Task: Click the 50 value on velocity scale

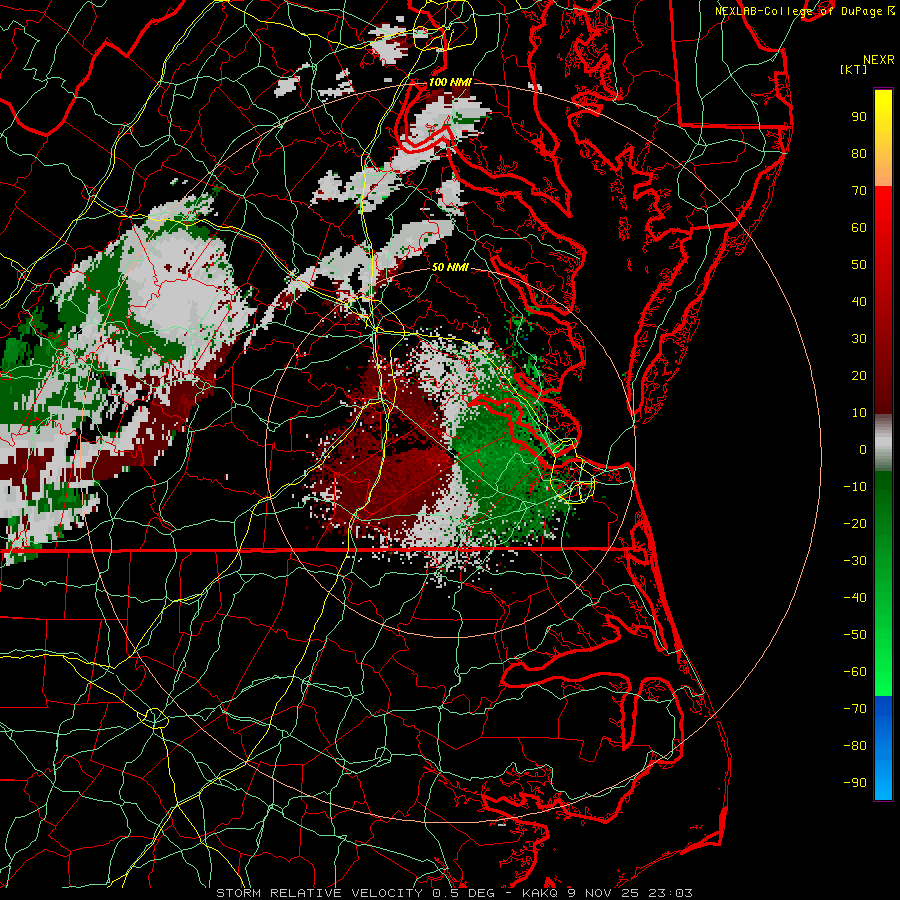Action: click(859, 265)
